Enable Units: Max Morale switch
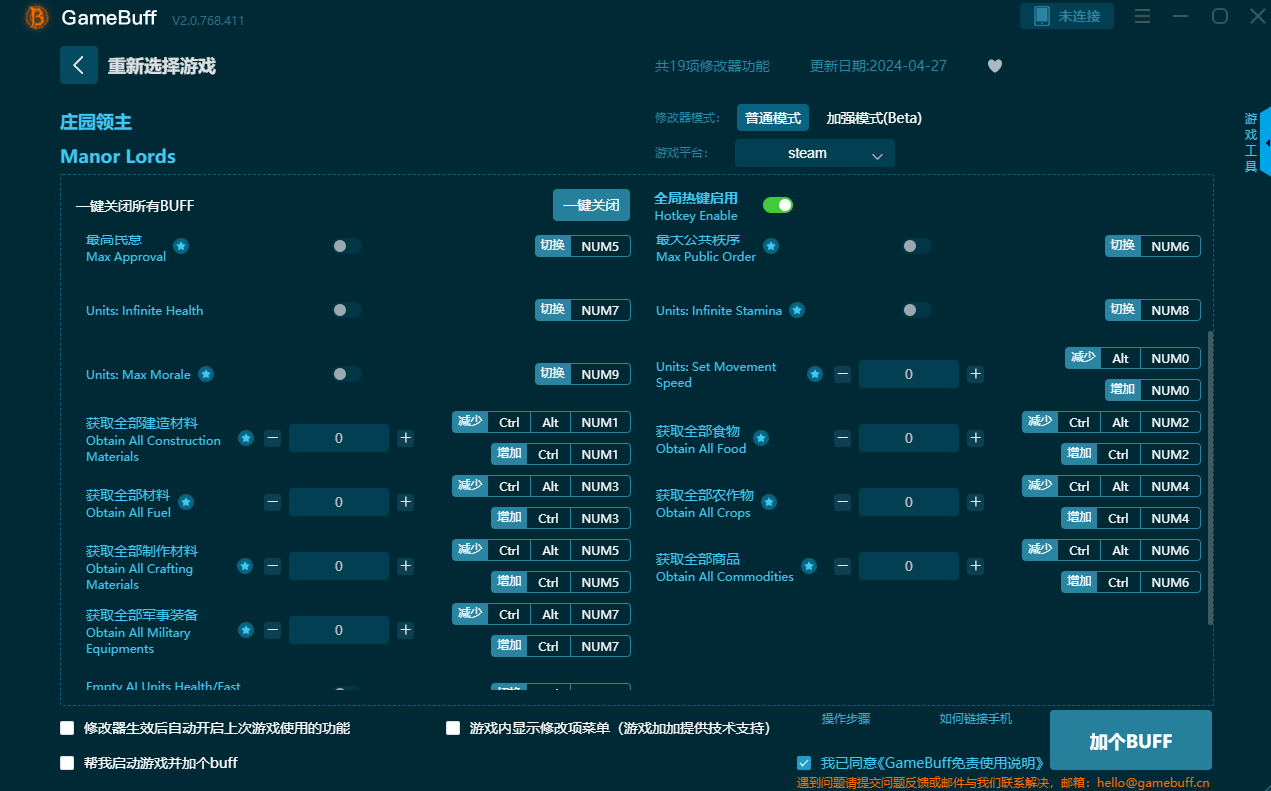The image size is (1271, 791). pos(347,374)
